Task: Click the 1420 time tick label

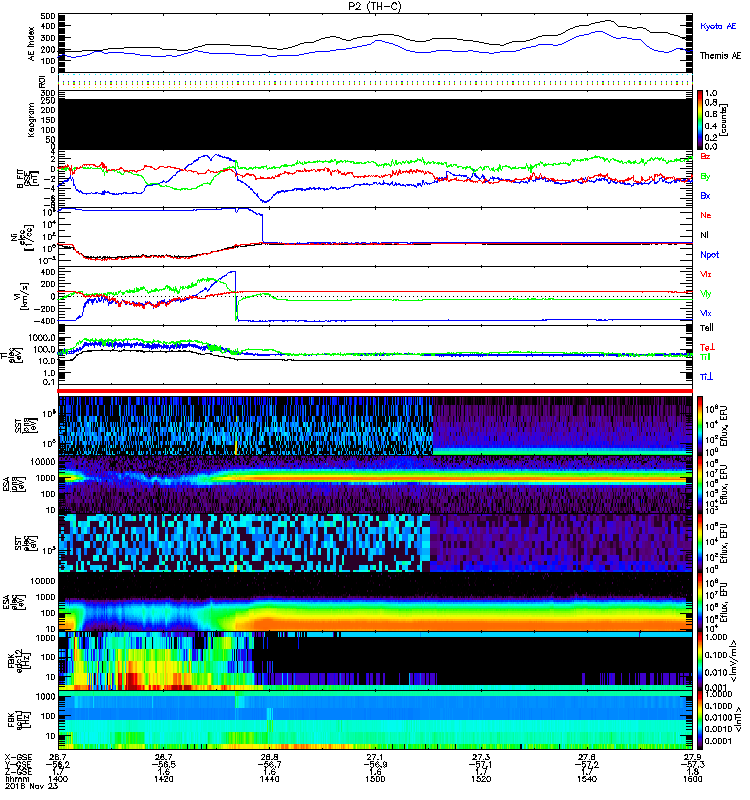Action: click(164, 779)
